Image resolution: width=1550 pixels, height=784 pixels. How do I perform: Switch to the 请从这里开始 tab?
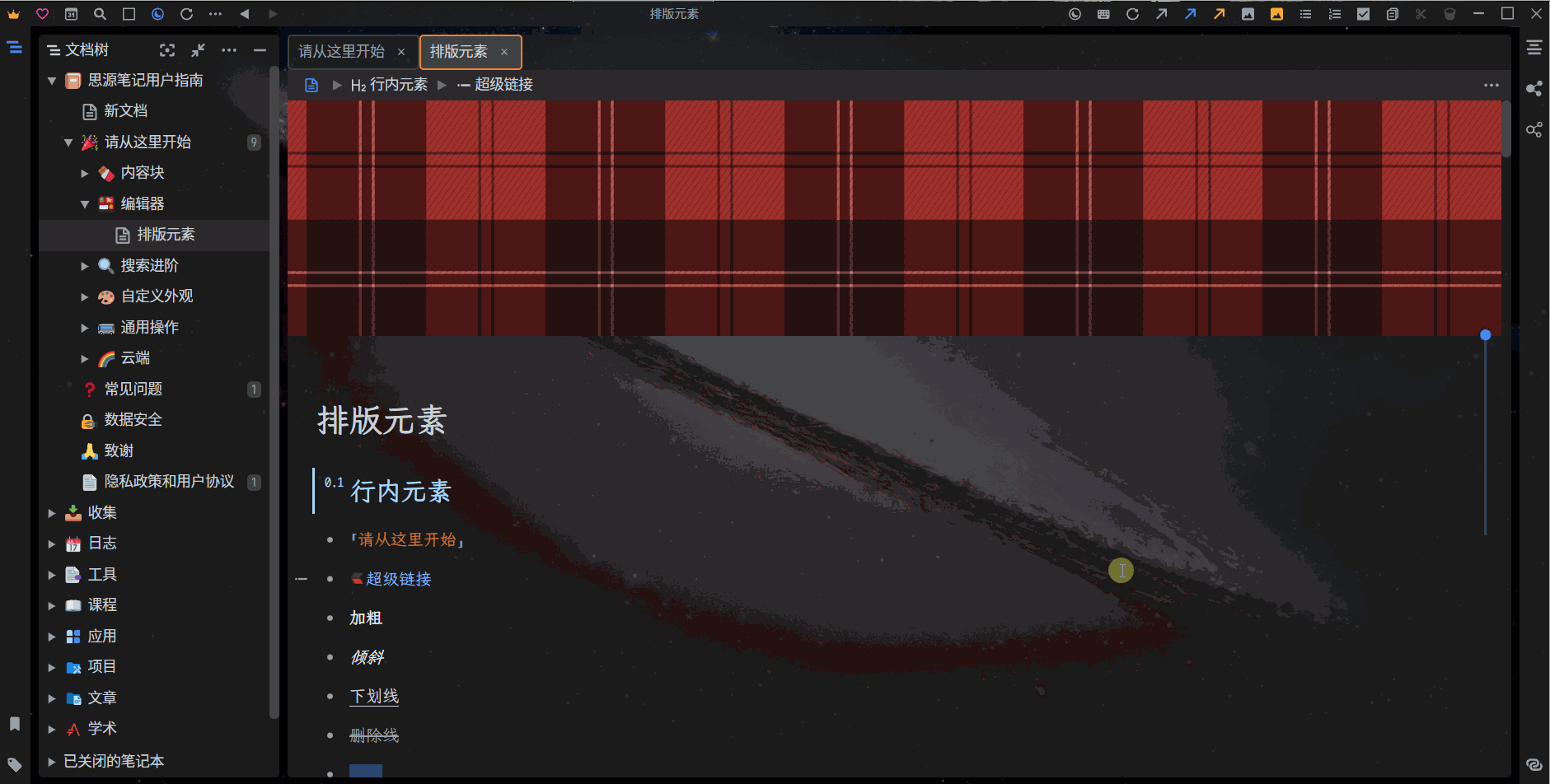coord(340,51)
